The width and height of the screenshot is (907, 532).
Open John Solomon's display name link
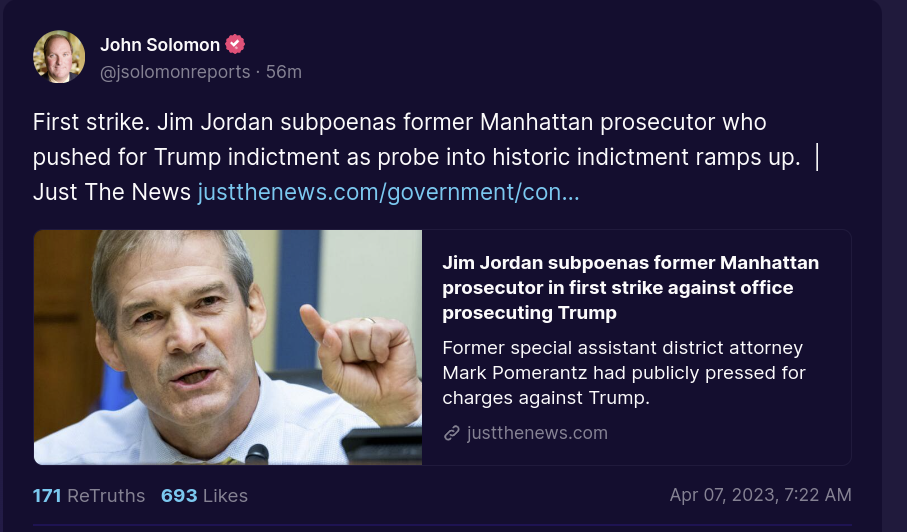(x=160, y=44)
